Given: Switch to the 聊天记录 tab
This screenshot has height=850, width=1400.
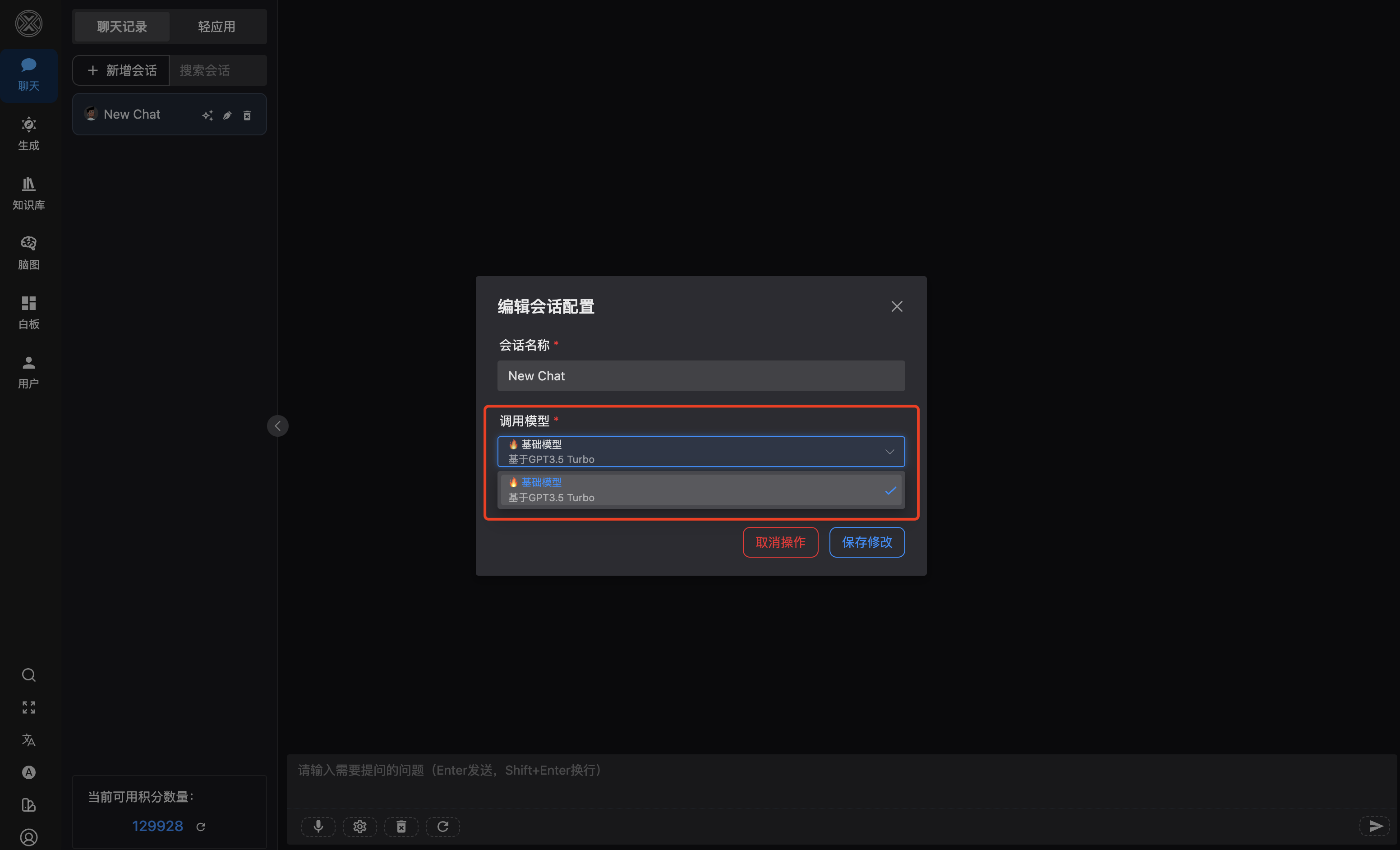Looking at the screenshot, I should coord(122,27).
